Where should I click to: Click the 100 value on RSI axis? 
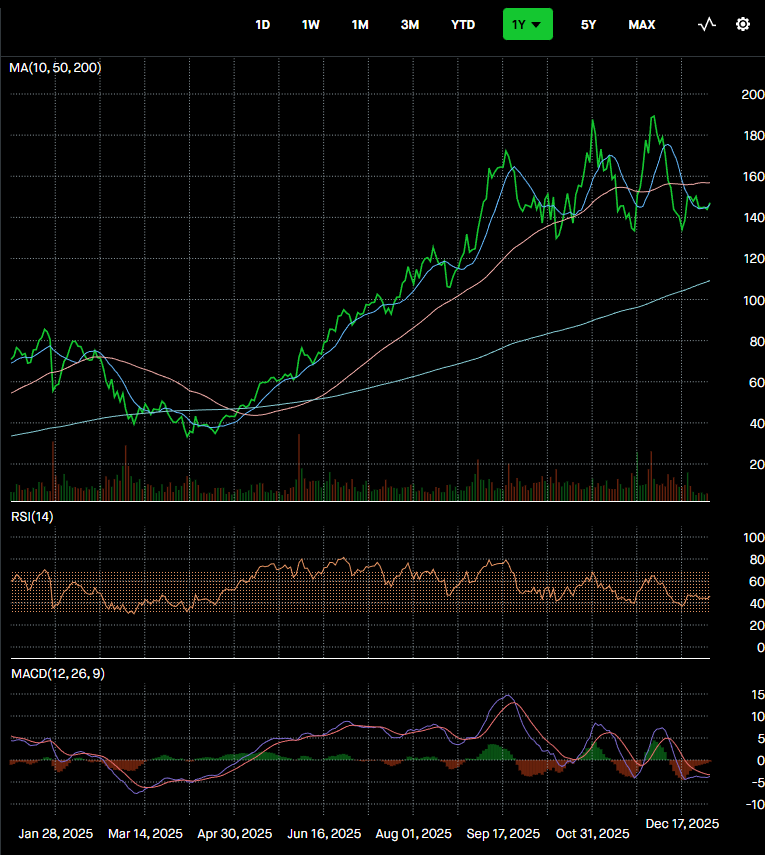pos(754,537)
